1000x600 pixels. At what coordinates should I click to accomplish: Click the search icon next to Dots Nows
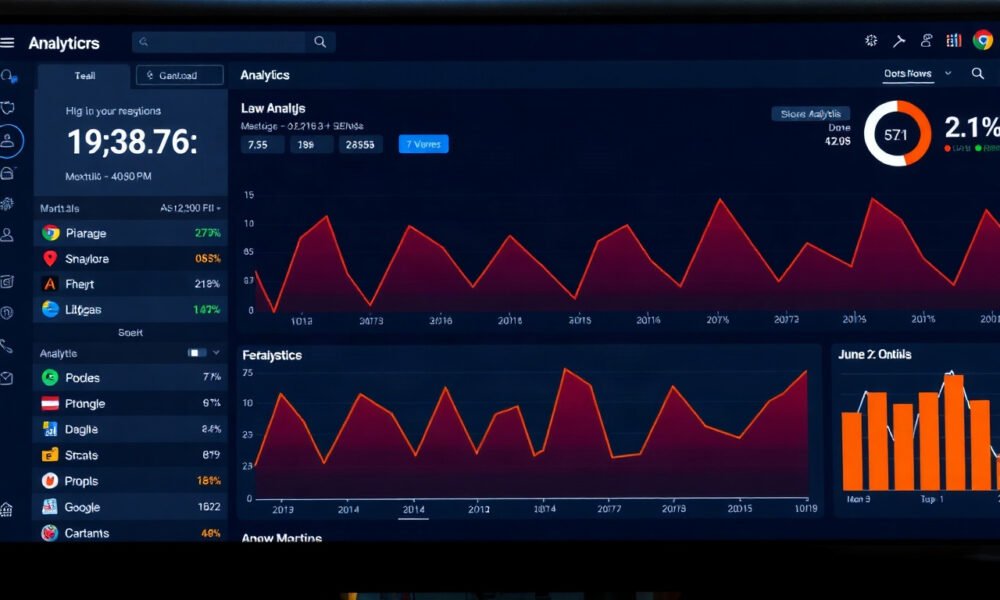977,73
